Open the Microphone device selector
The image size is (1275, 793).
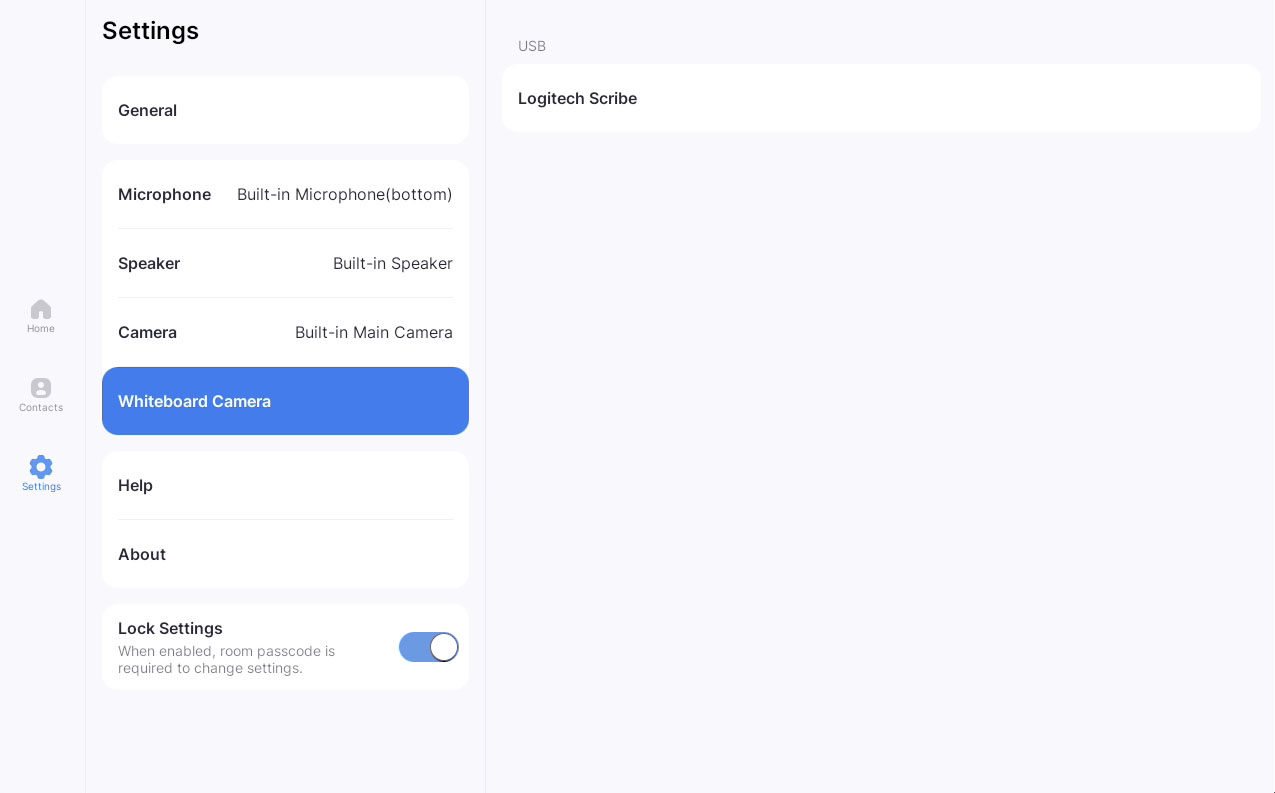click(x=285, y=194)
